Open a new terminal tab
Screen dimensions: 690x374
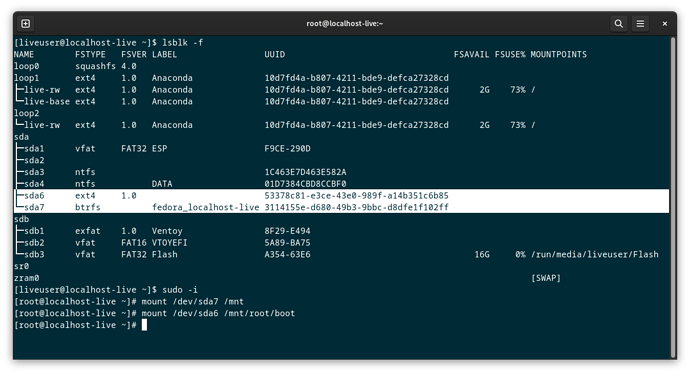[x=26, y=23]
